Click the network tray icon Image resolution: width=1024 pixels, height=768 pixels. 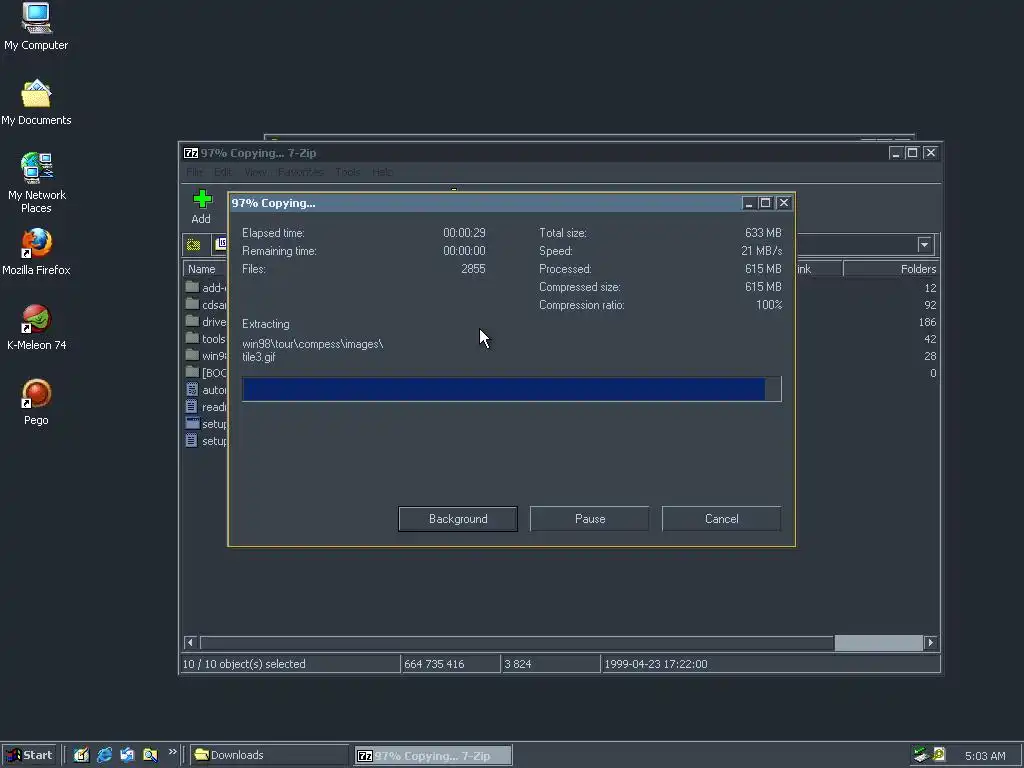[921, 755]
